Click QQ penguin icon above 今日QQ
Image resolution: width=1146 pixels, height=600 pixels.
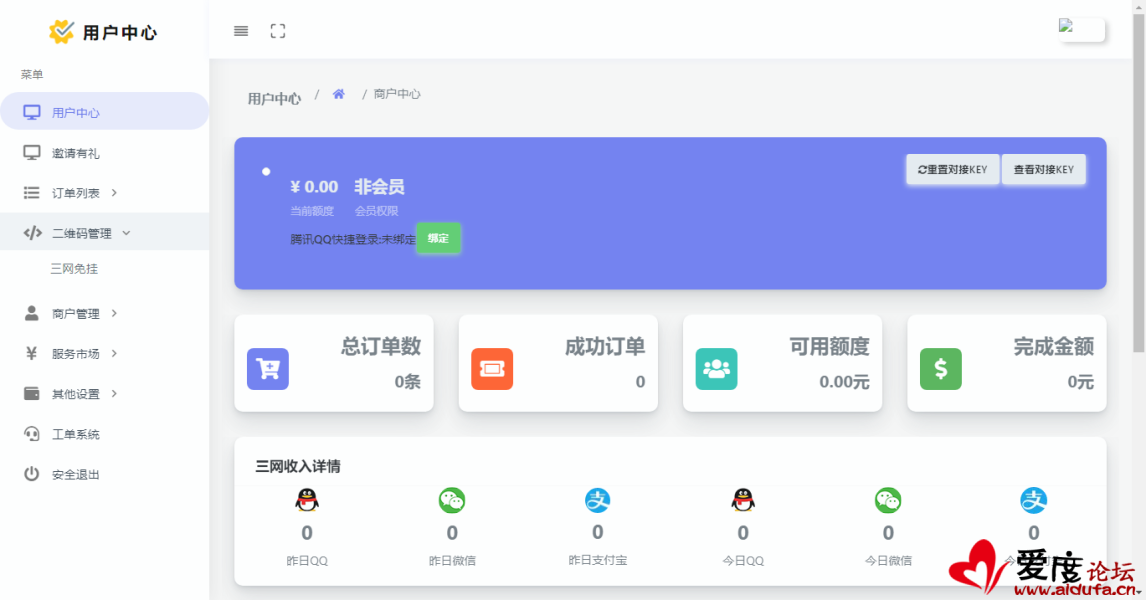743,500
